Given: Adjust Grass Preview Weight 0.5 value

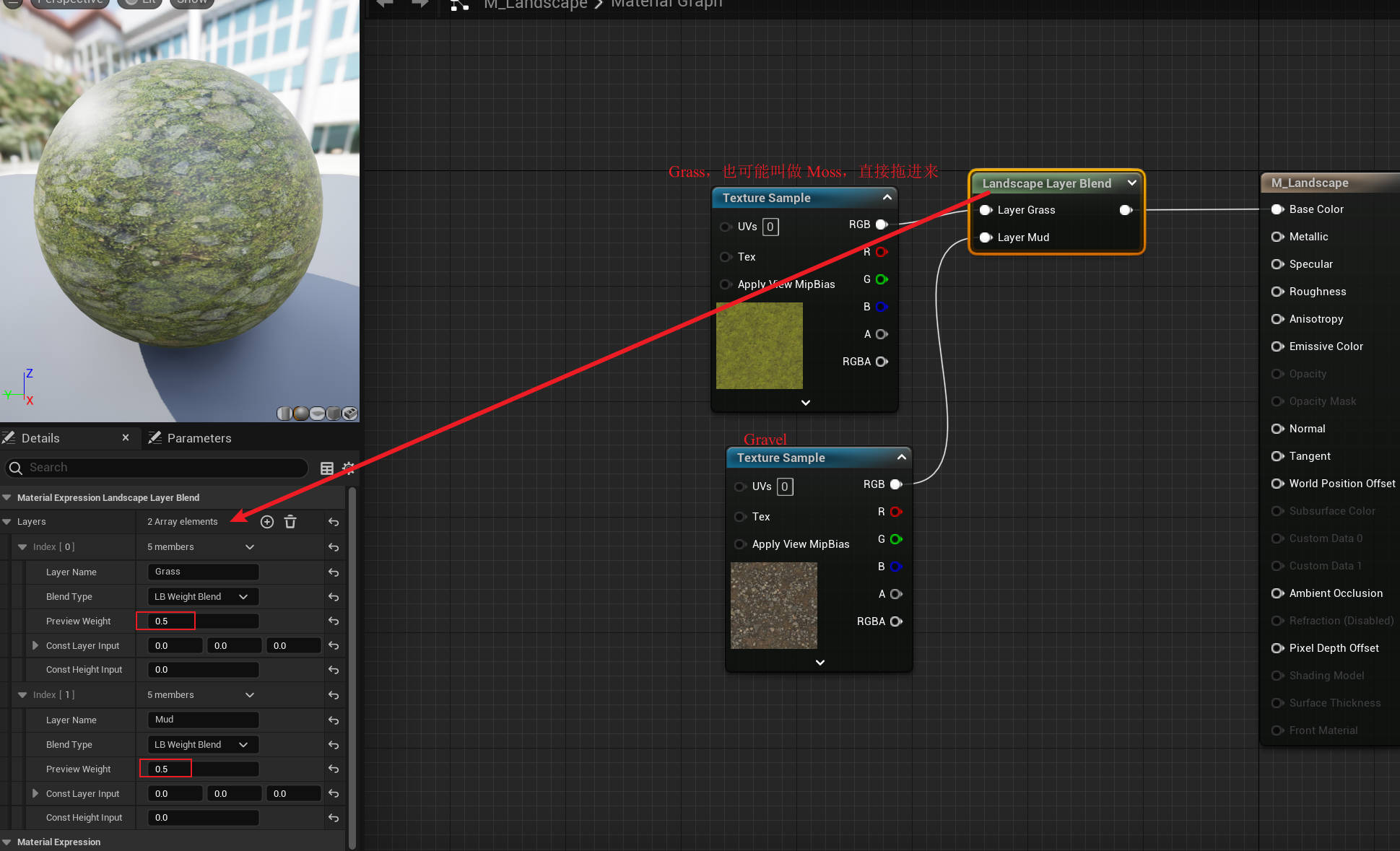Looking at the screenshot, I should (203, 621).
